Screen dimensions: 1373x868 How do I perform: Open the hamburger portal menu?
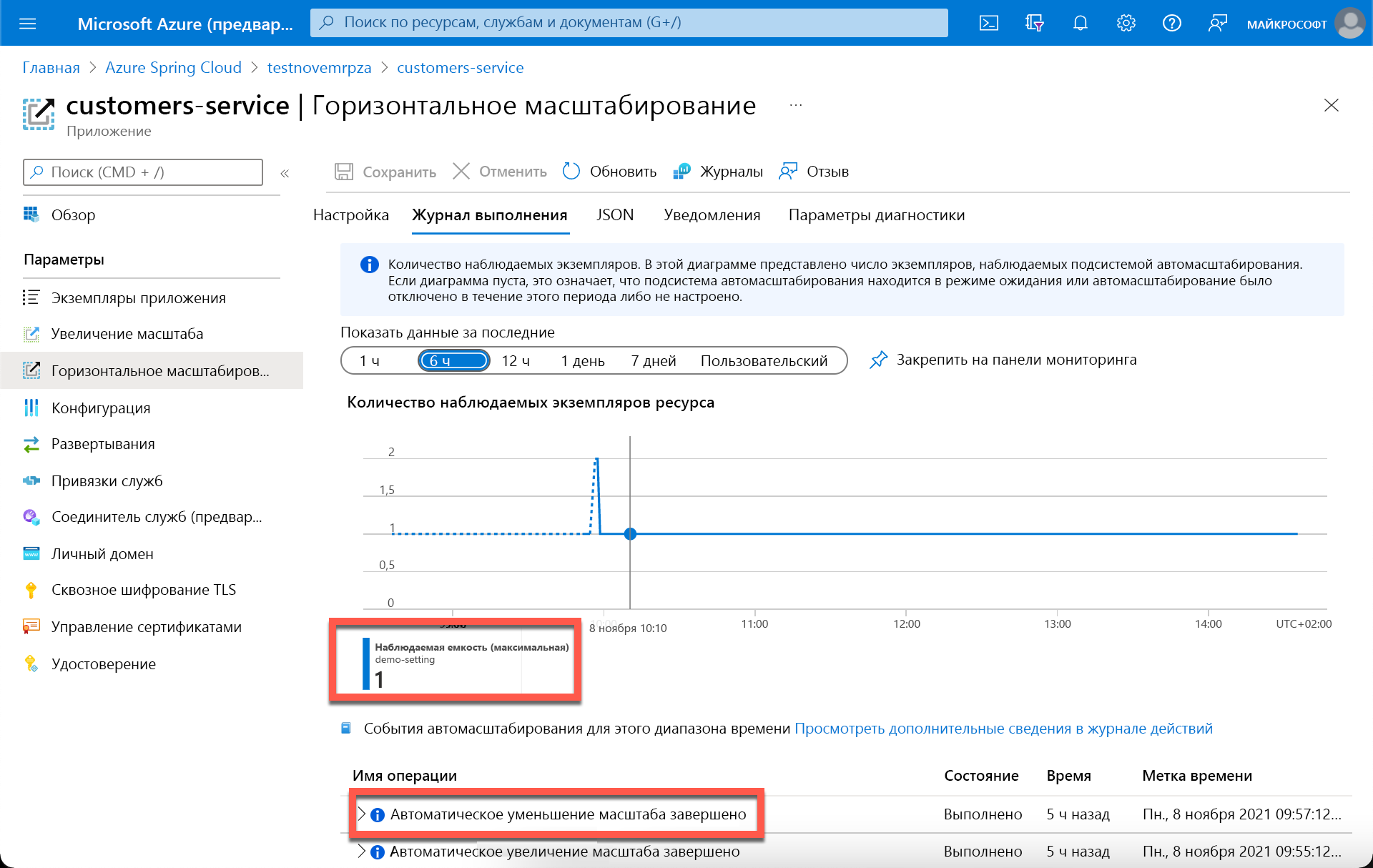[27, 23]
